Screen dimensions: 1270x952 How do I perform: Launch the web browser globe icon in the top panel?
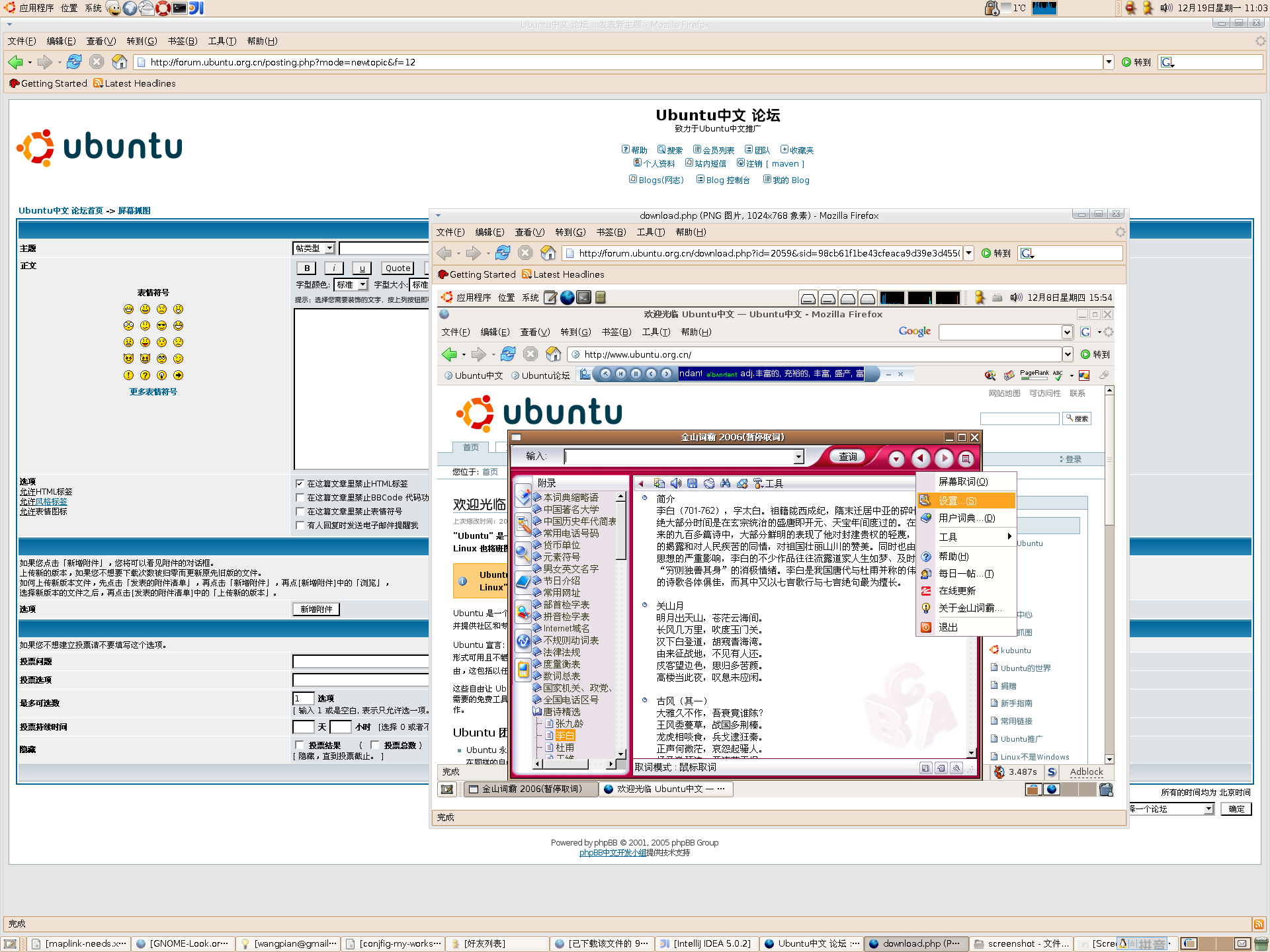(130, 8)
